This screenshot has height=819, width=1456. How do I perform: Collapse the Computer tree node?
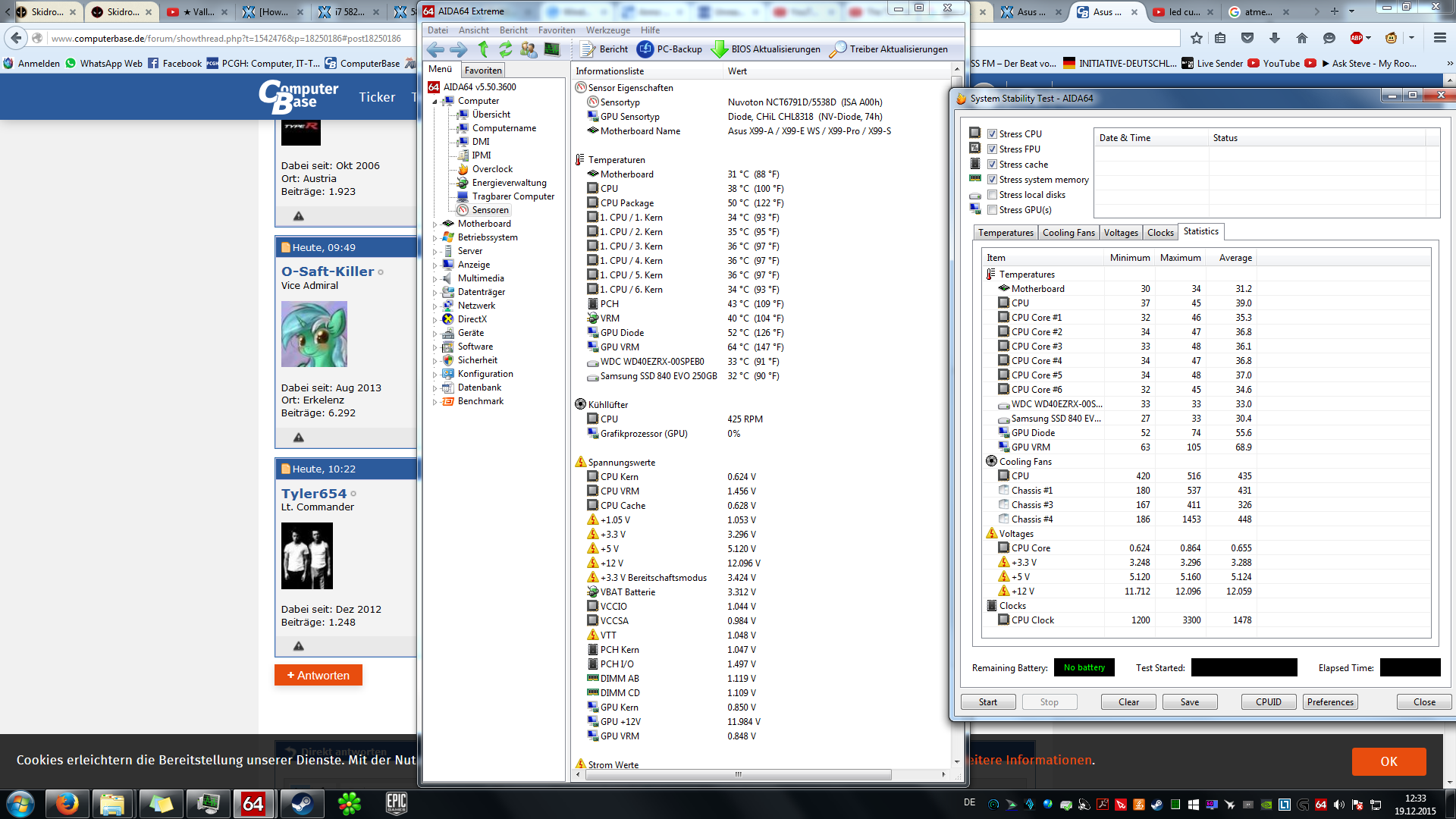click(x=435, y=102)
